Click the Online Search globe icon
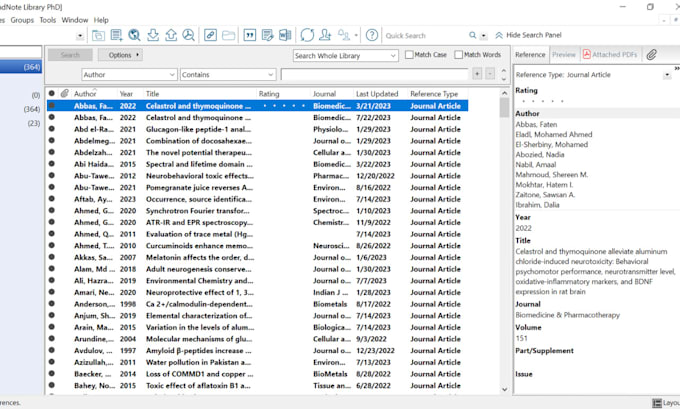Viewport: 680px width, 409px height. (x=134, y=35)
